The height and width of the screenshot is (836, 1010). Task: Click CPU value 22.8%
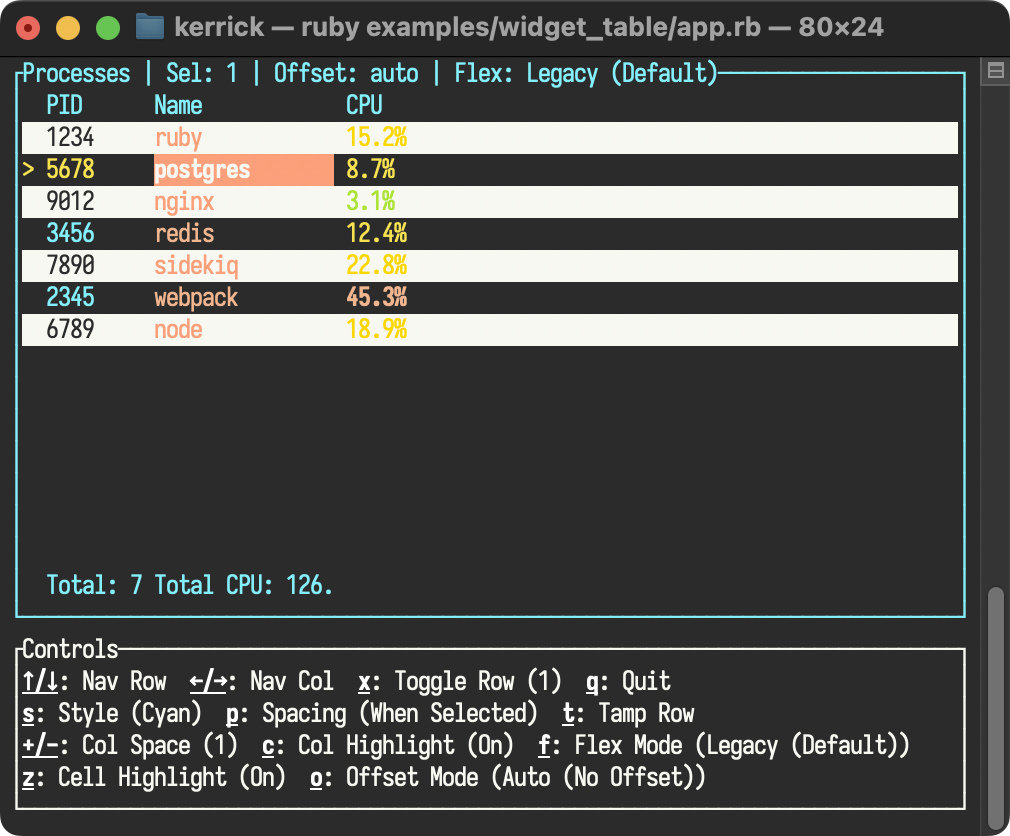(377, 265)
